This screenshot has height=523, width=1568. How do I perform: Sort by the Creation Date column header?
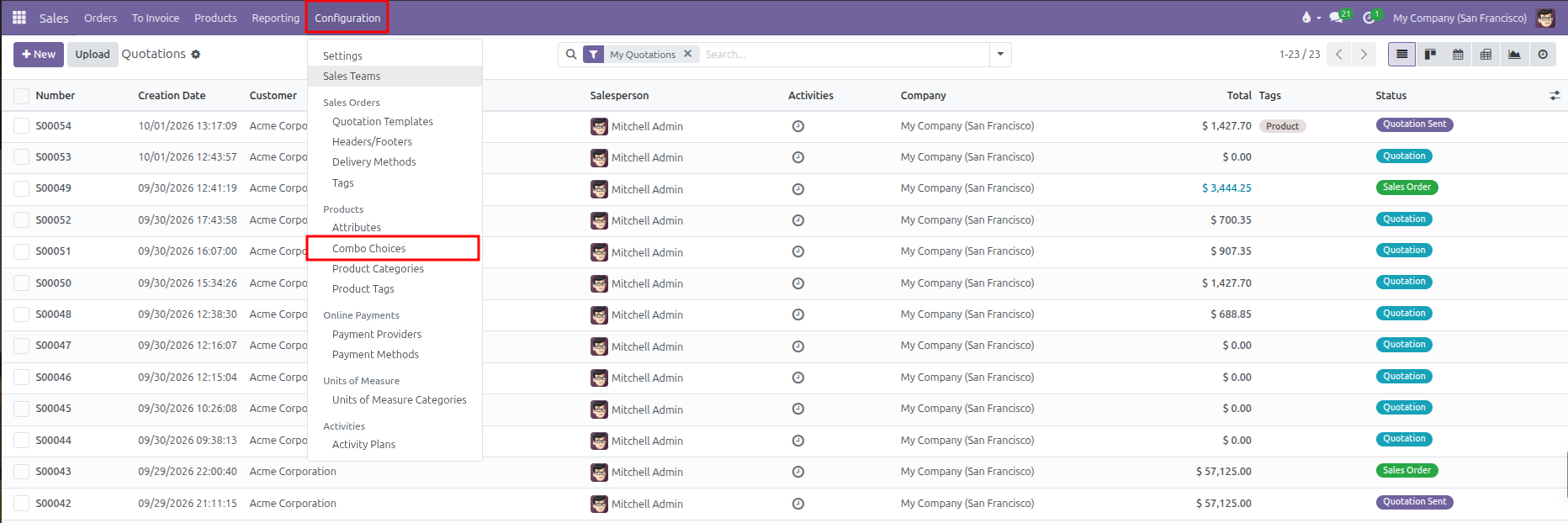point(172,96)
